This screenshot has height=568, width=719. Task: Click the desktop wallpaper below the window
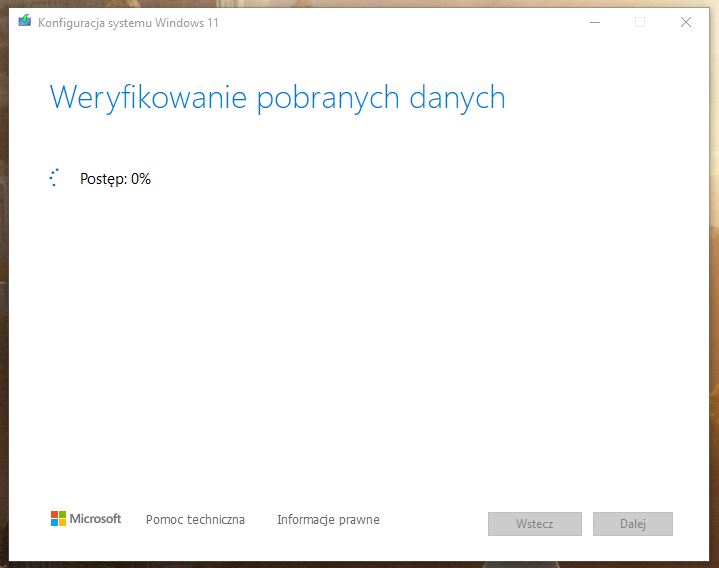pos(360,565)
